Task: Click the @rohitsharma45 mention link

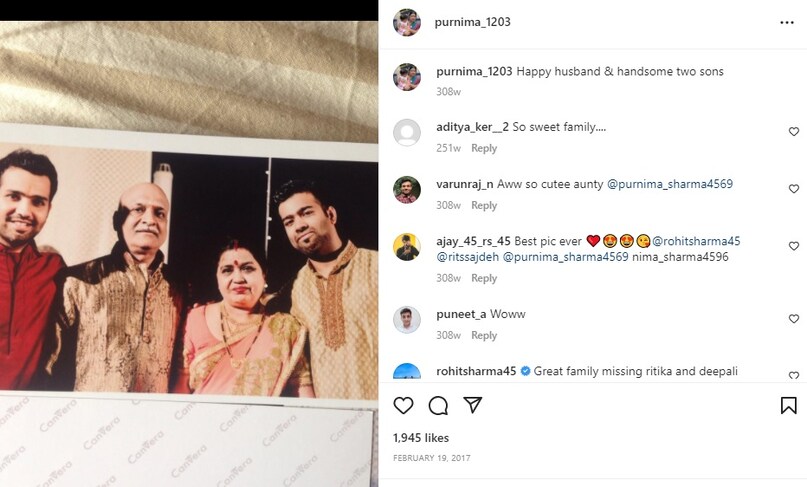Action: [x=696, y=241]
